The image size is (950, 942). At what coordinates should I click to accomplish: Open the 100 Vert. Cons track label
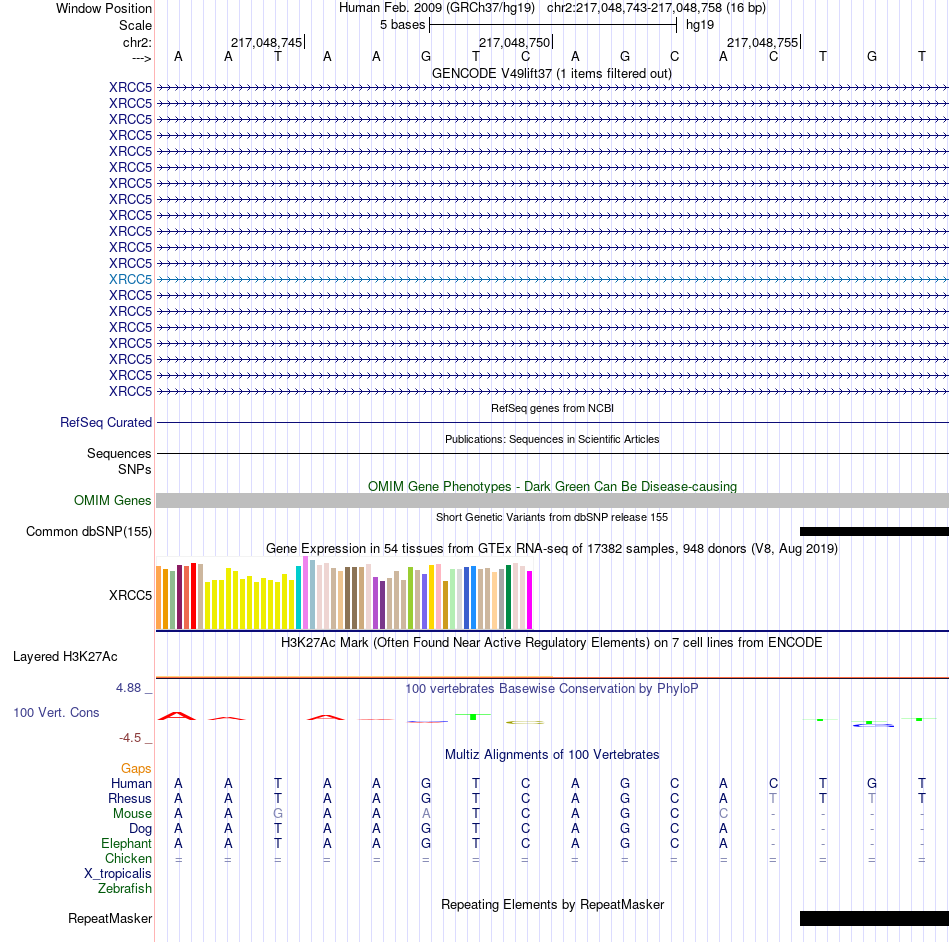tap(56, 712)
